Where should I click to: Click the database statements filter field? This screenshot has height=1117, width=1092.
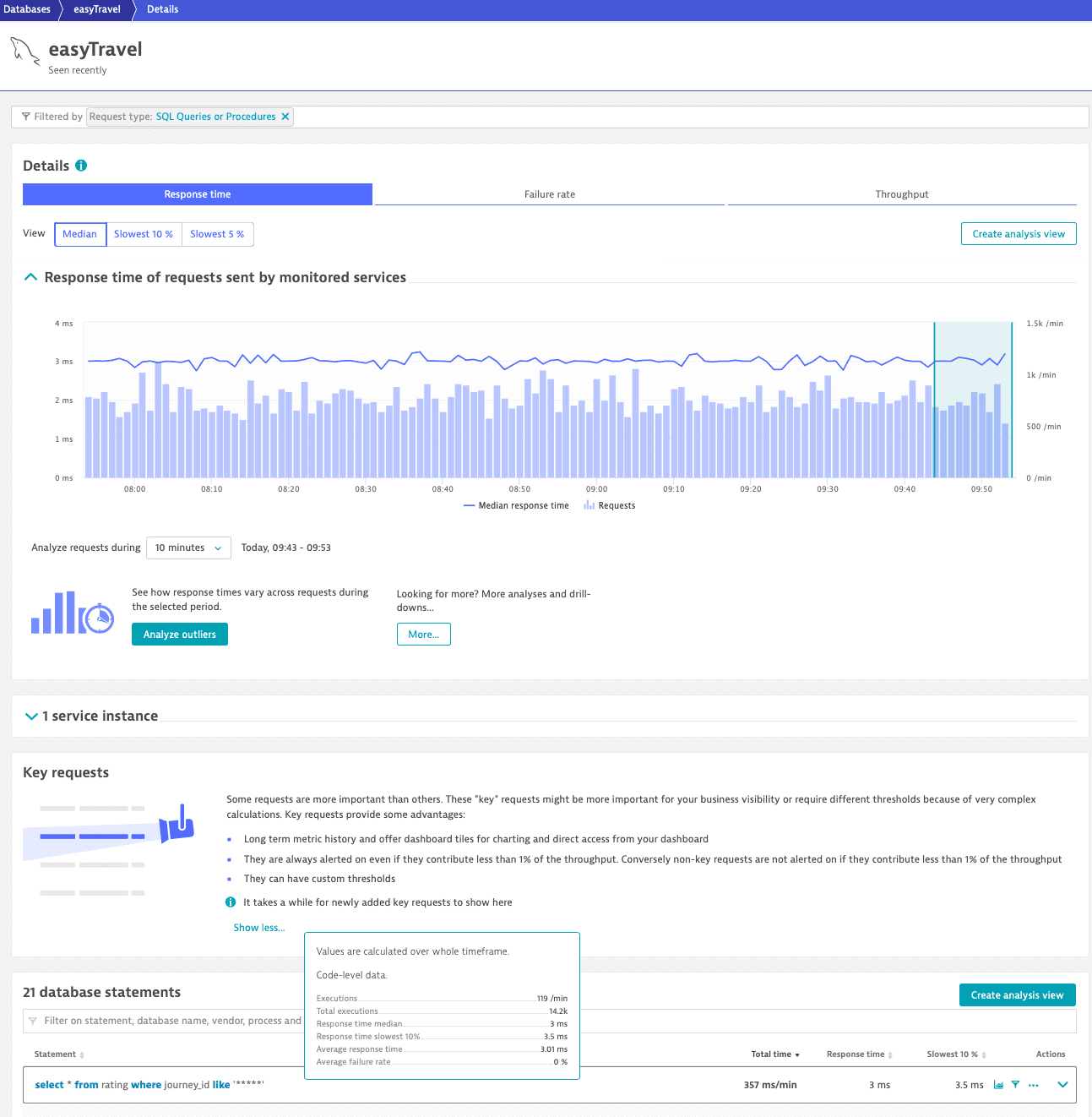(169, 1021)
